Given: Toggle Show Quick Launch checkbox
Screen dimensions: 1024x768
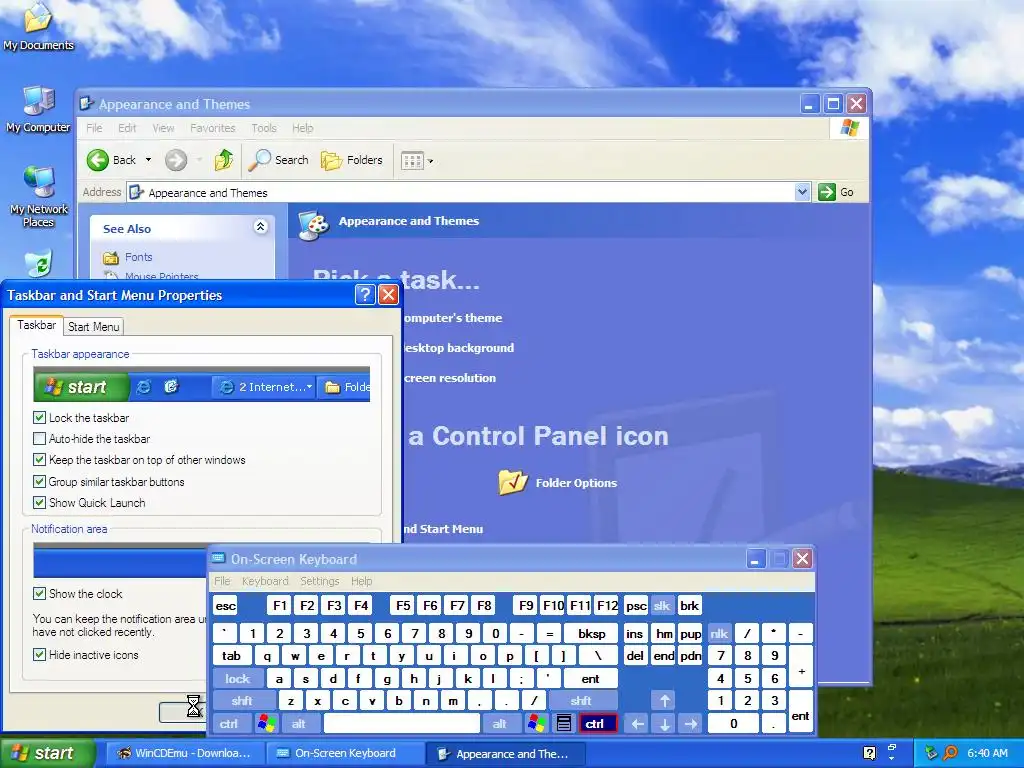Looking at the screenshot, I should pyautogui.click(x=39, y=503).
